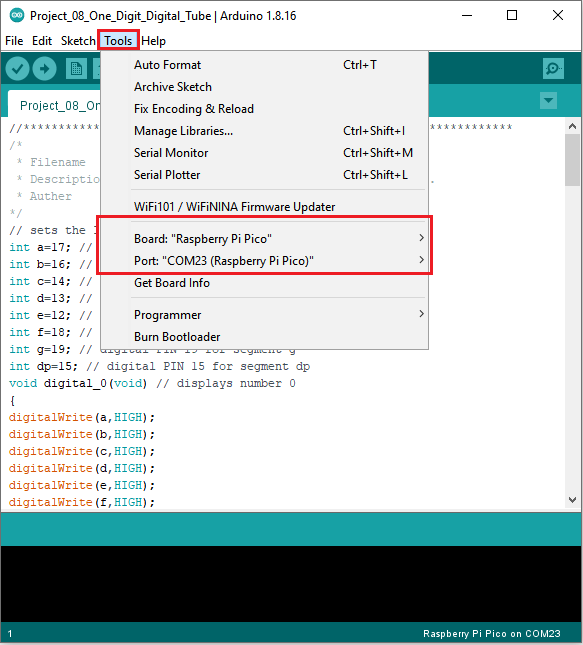Open the File menu
This screenshot has width=583, height=645.
click(x=14, y=41)
